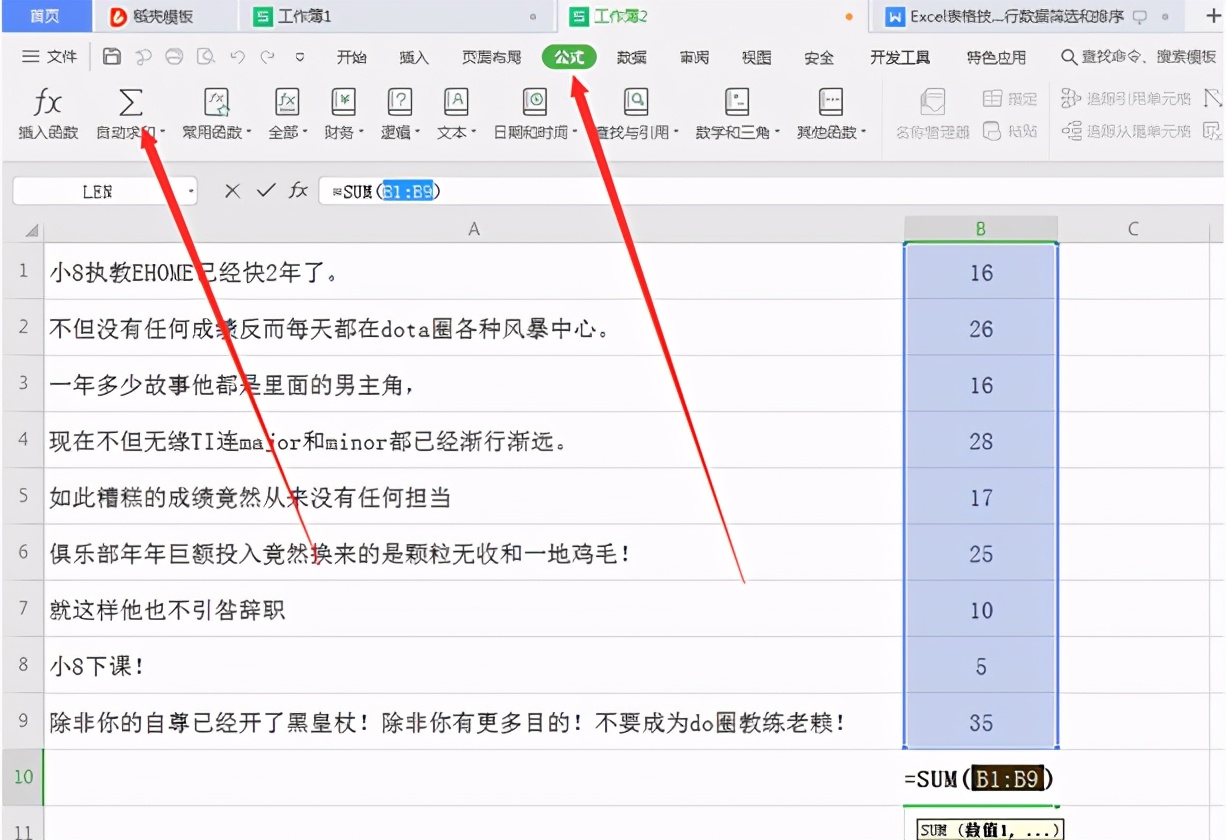This screenshot has height=840, width=1226.
Task: Switch to the 开始 ribbon tab
Action: tap(352, 57)
